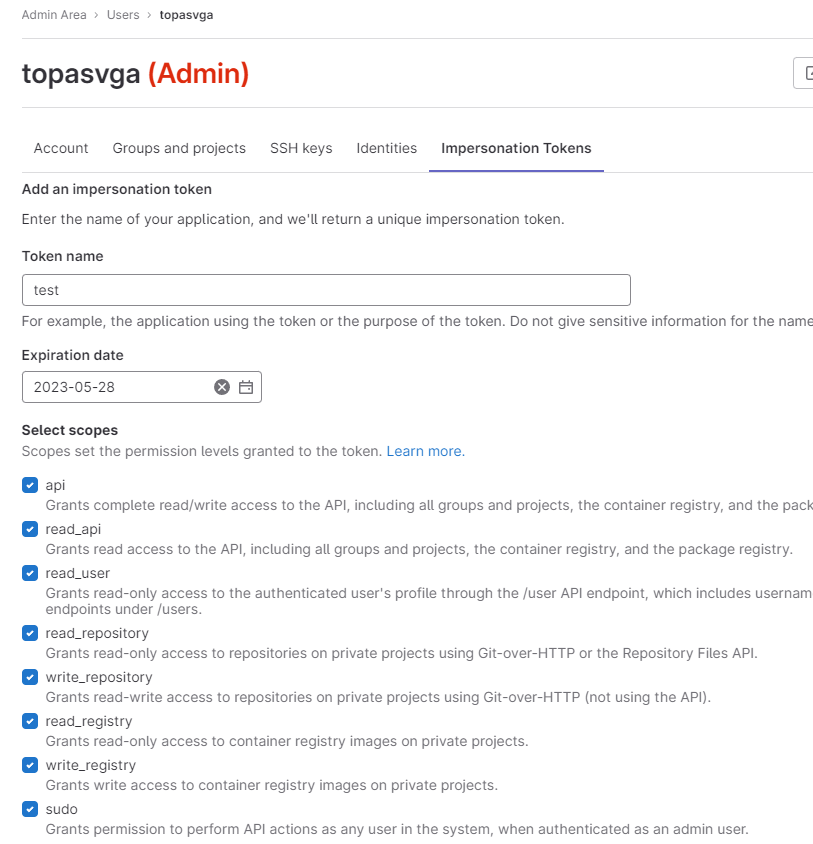Click the edit icon button at top right
The image size is (813, 844).
[804, 73]
